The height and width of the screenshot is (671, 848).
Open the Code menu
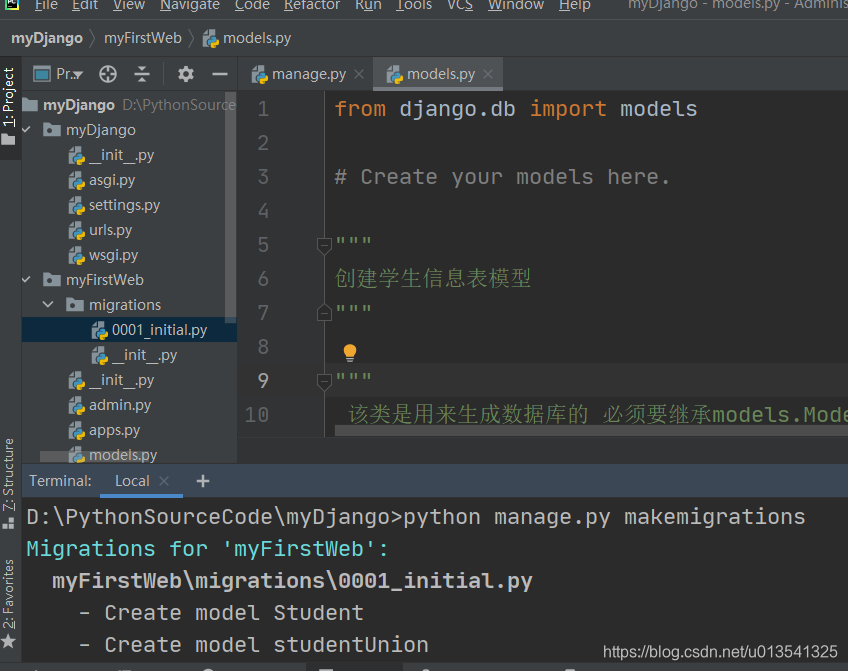coord(252,5)
